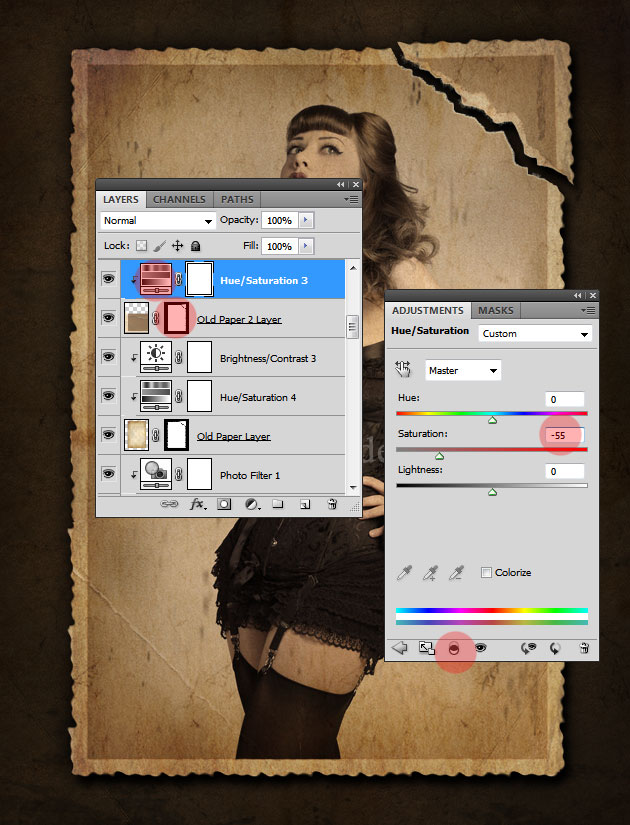Collapse the Adjustments panel to icons
Screen dimensions: 630x825
click(x=578, y=295)
